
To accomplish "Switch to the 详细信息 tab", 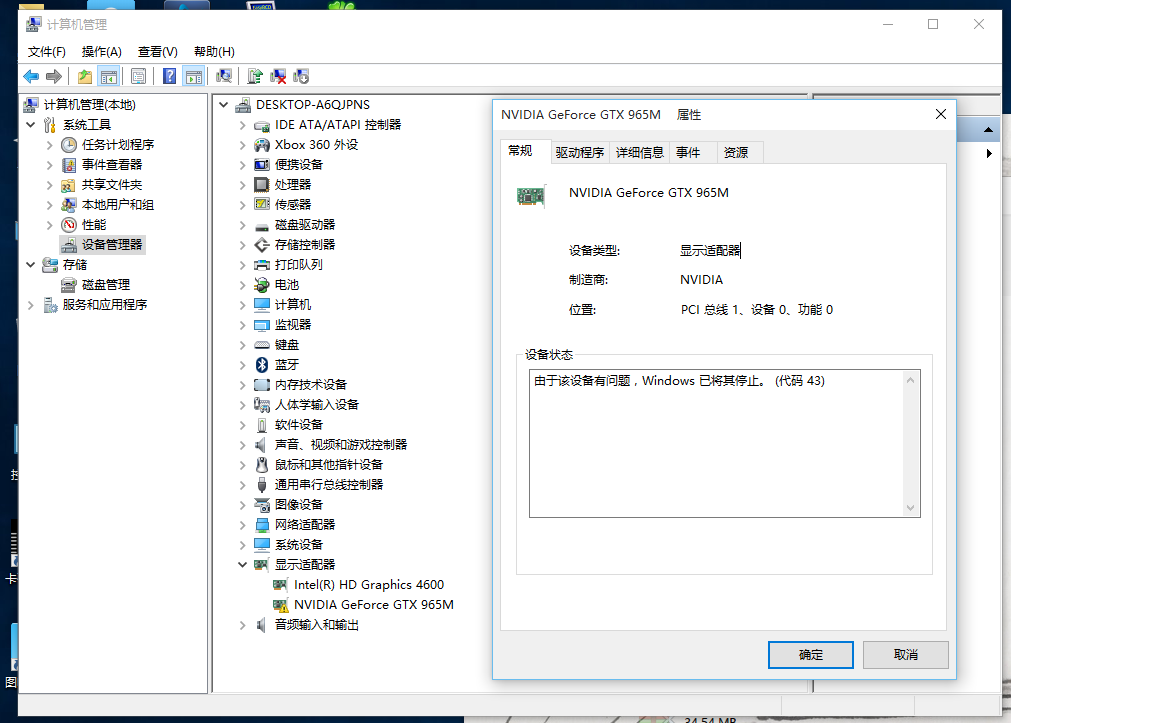I will pos(639,152).
